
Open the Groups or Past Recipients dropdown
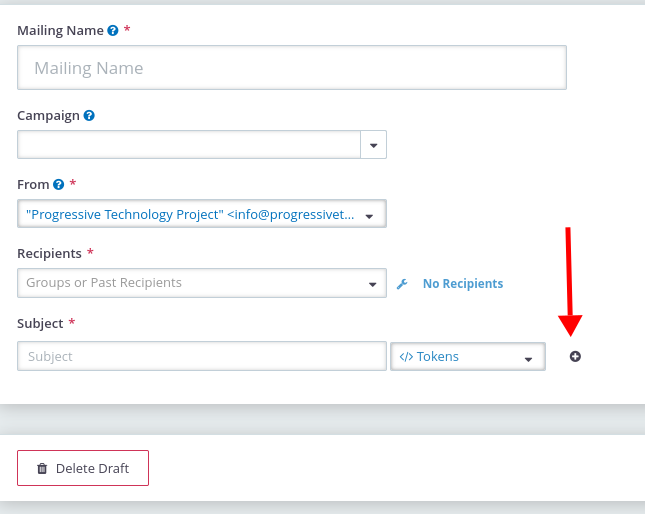click(202, 283)
